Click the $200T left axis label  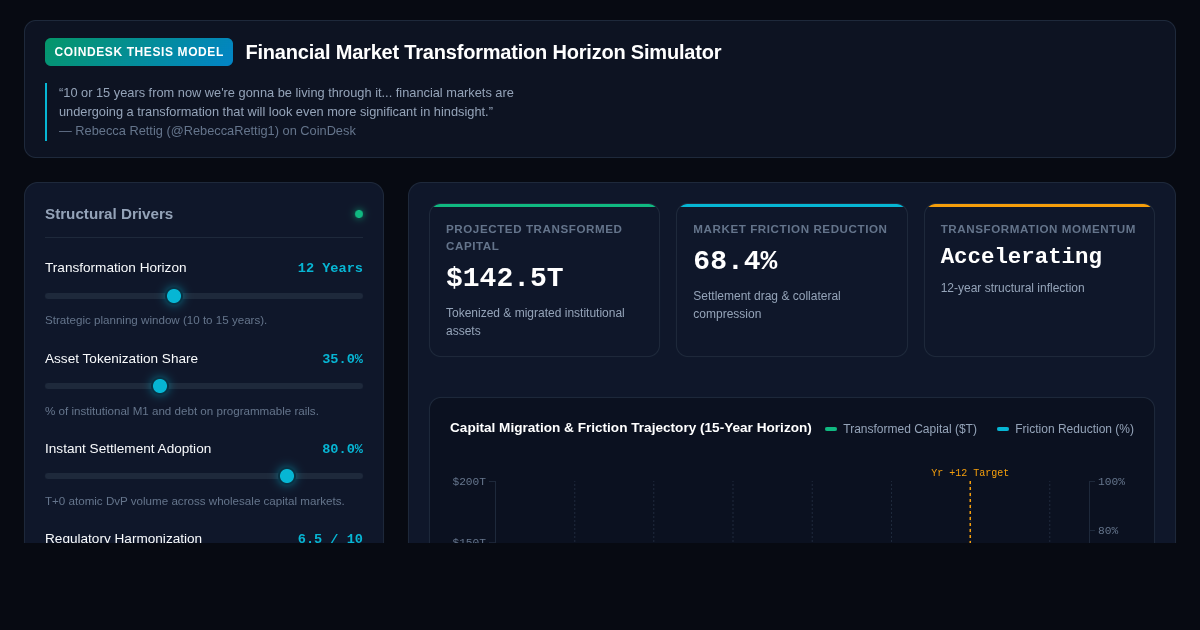pyautogui.click(x=469, y=482)
